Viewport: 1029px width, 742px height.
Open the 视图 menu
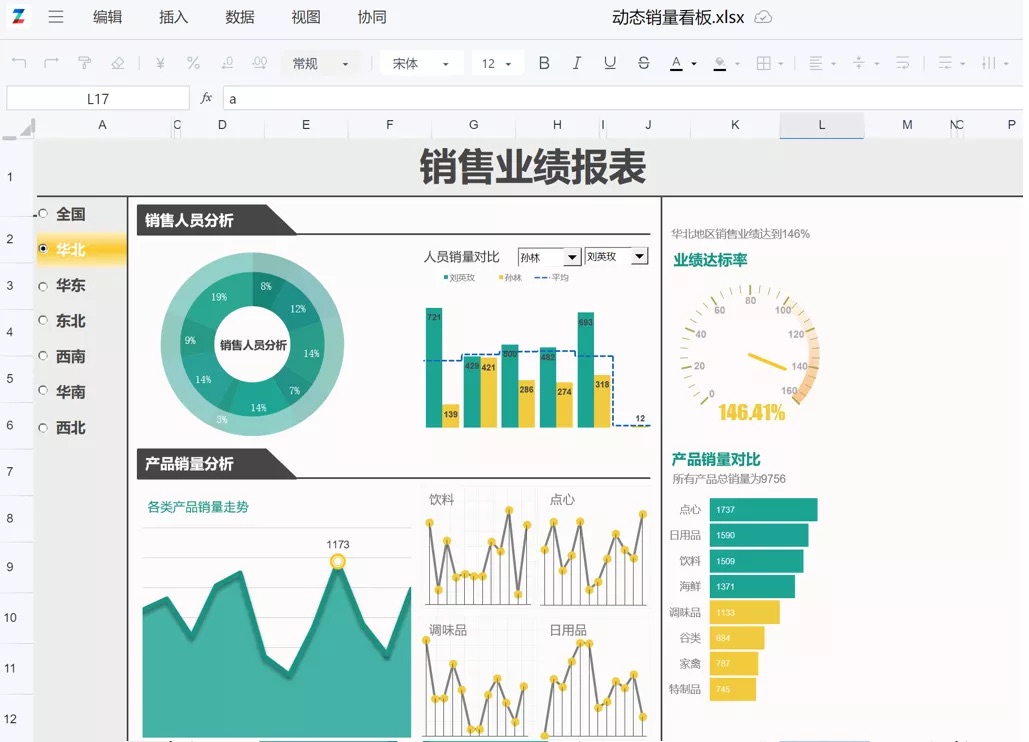[x=306, y=17]
